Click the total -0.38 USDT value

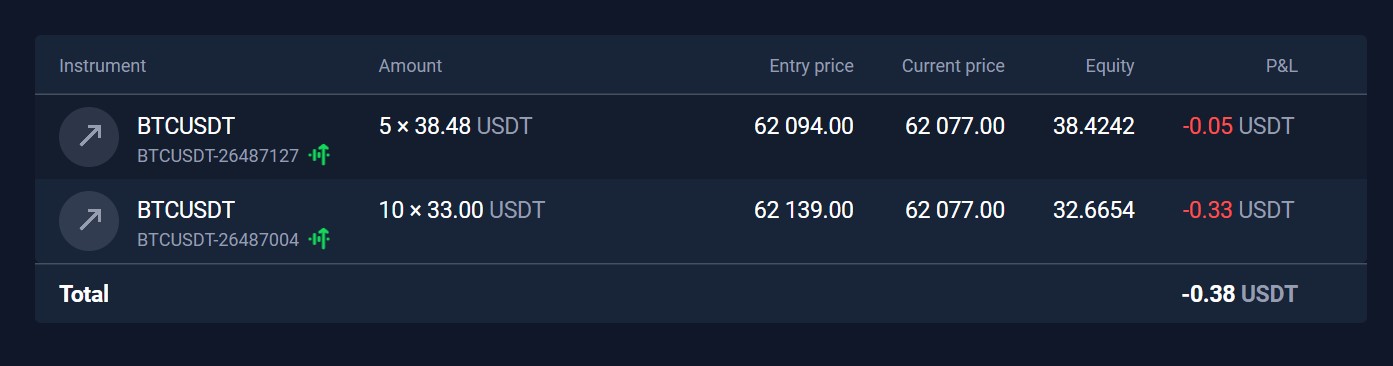(x=1239, y=294)
